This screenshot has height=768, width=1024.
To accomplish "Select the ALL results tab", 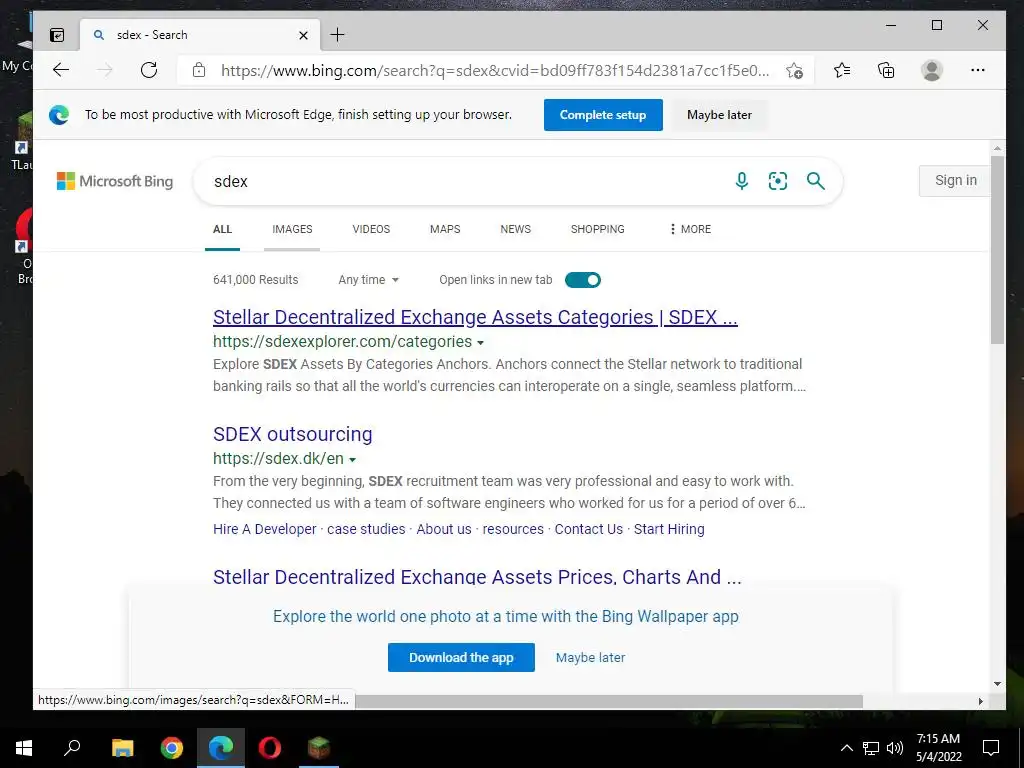I will pyautogui.click(x=222, y=229).
